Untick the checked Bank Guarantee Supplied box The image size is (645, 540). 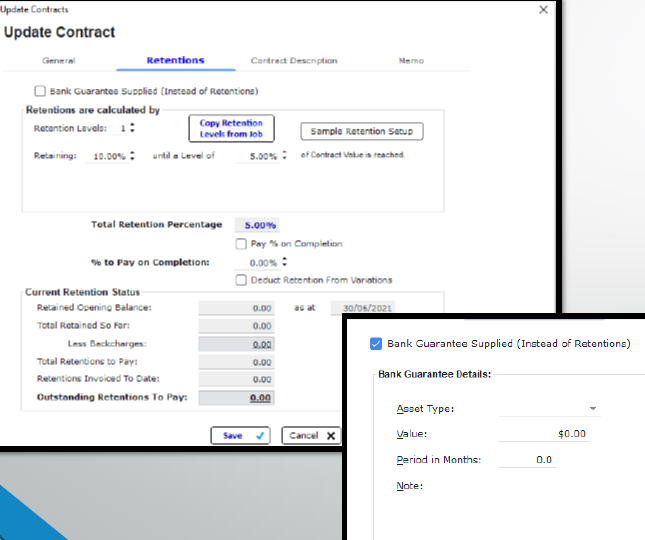[376, 343]
